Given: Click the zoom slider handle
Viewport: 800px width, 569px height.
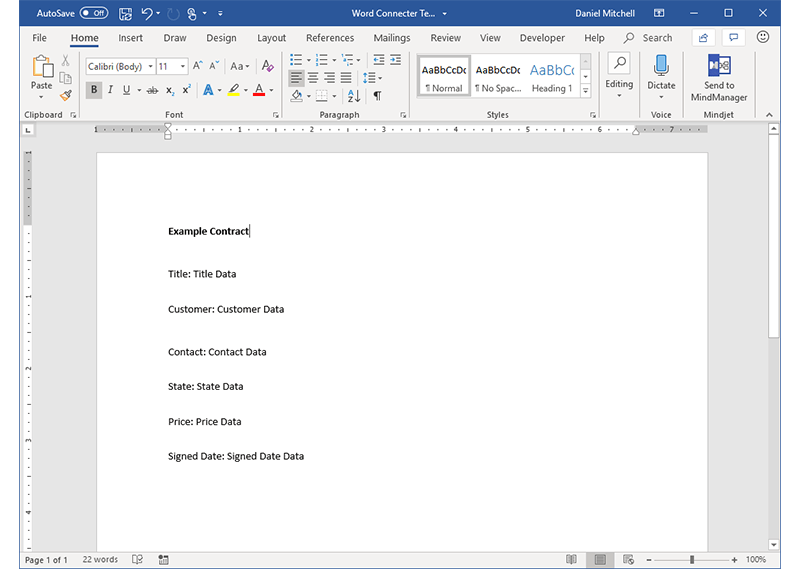Looking at the screenshot, I should [692, 560].
